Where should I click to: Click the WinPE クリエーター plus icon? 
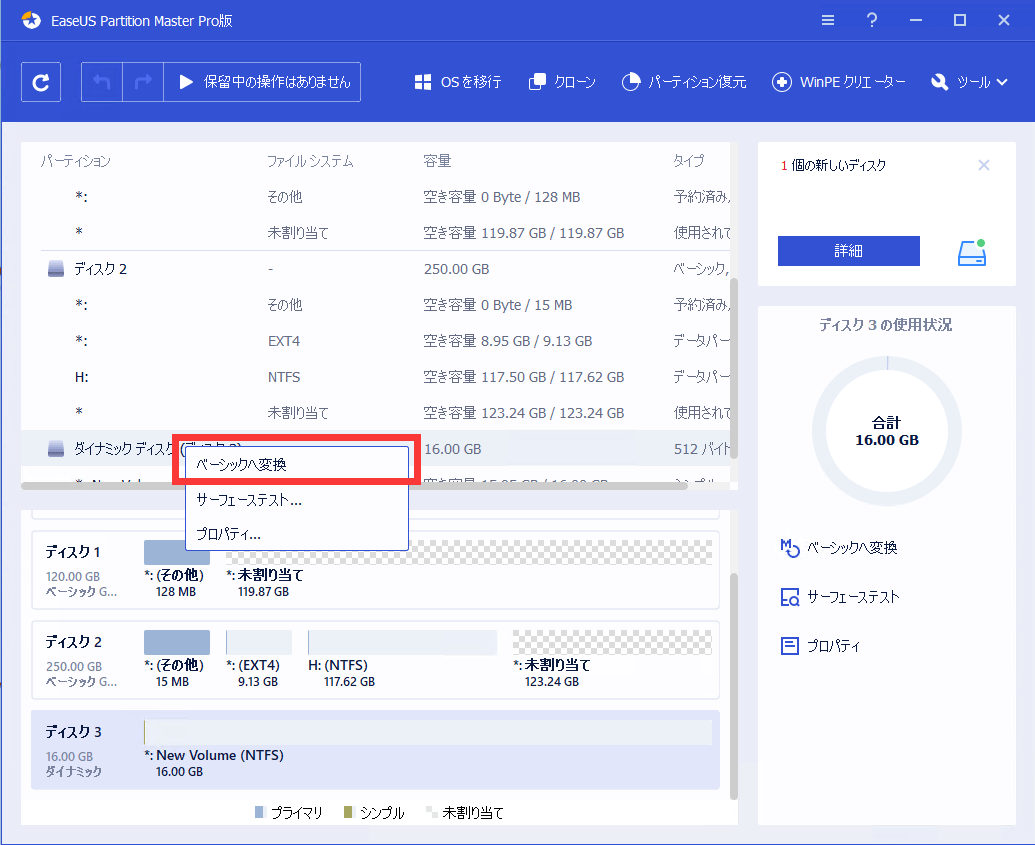[782, 82]
